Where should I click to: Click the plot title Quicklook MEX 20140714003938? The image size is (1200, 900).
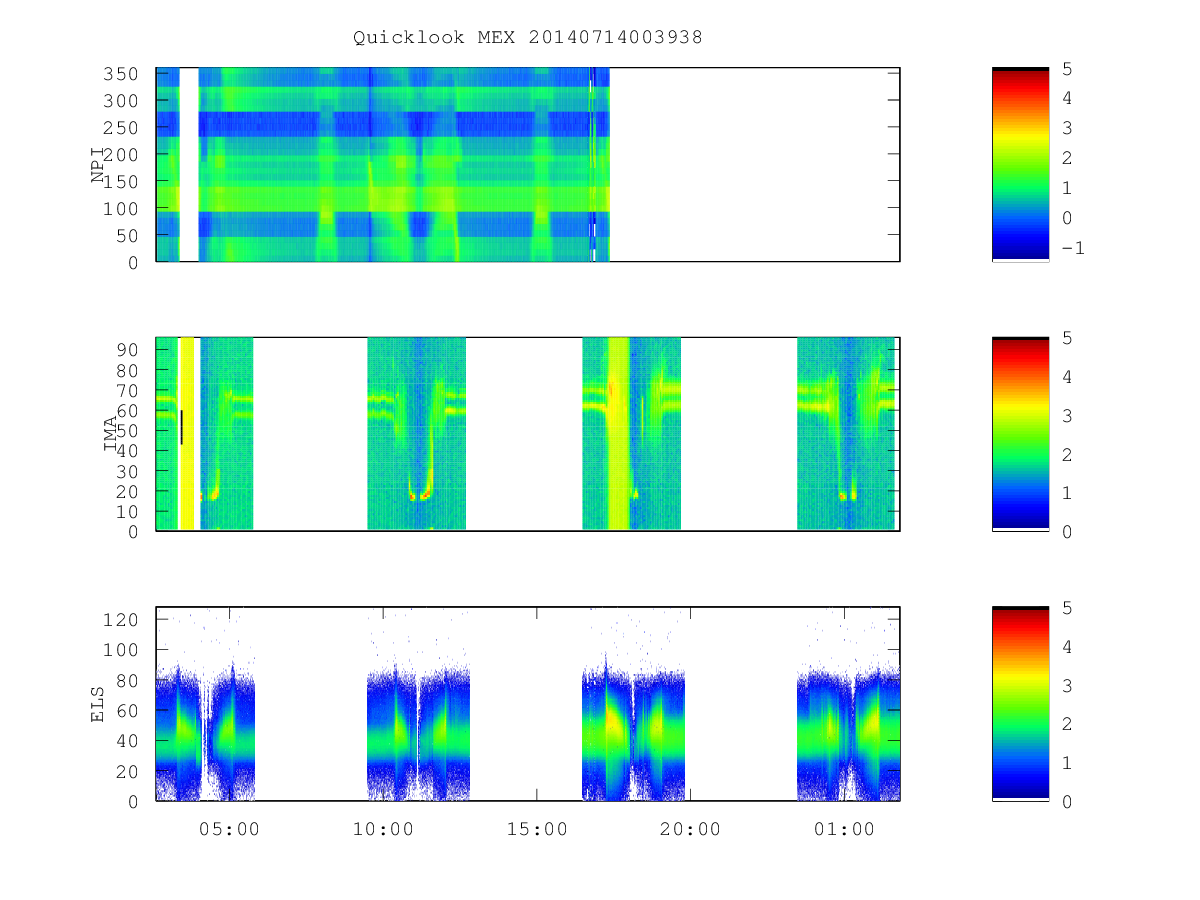[527, 37]
